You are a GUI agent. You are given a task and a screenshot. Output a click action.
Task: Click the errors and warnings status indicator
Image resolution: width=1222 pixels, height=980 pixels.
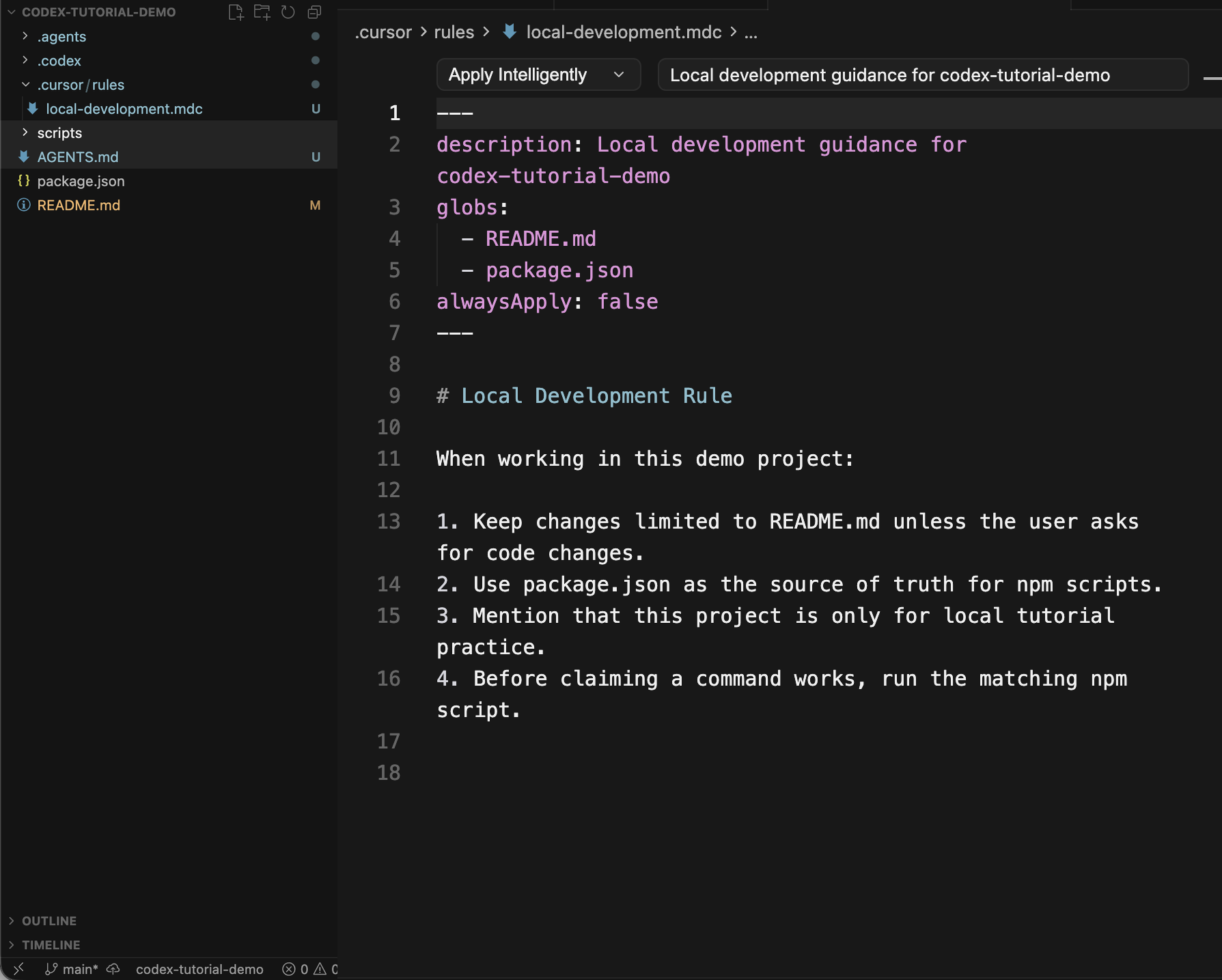click(309, 969)
